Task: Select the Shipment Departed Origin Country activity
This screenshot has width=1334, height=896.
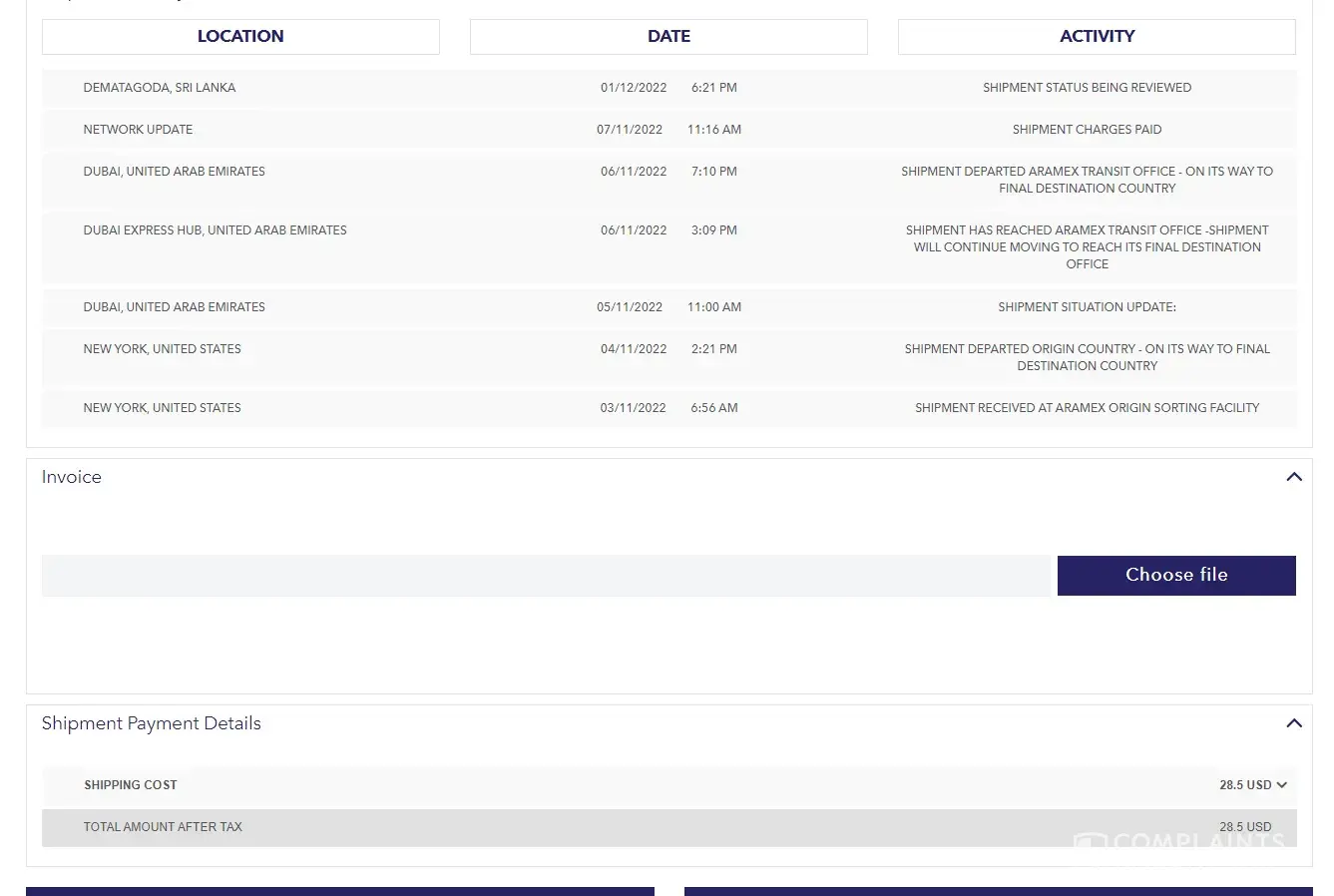Action: point(1087,357)
